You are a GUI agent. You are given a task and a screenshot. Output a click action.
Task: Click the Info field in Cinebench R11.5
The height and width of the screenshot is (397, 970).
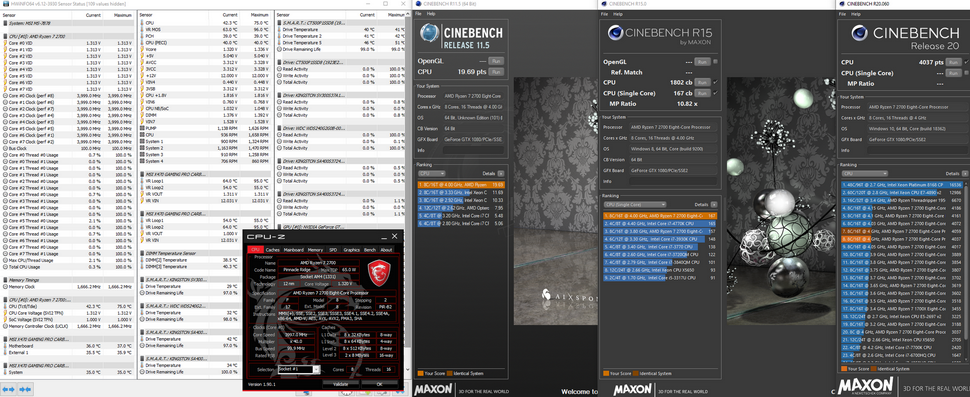coord(473,150)
